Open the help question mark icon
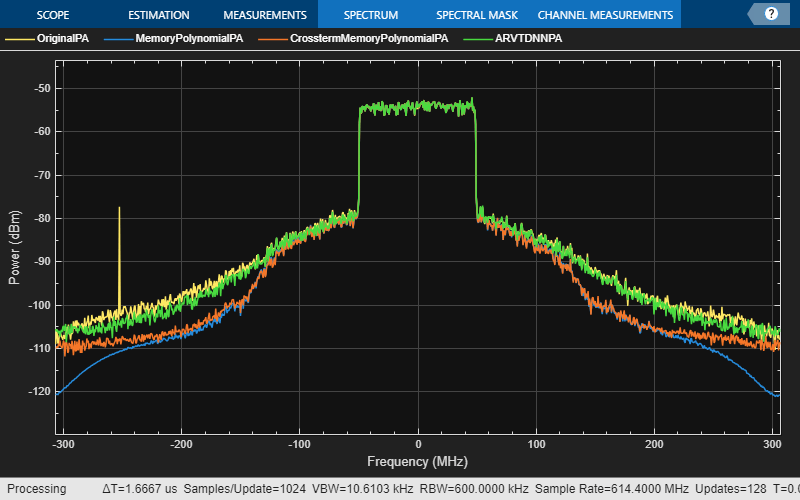800x500 pixels. click(771, 14)
